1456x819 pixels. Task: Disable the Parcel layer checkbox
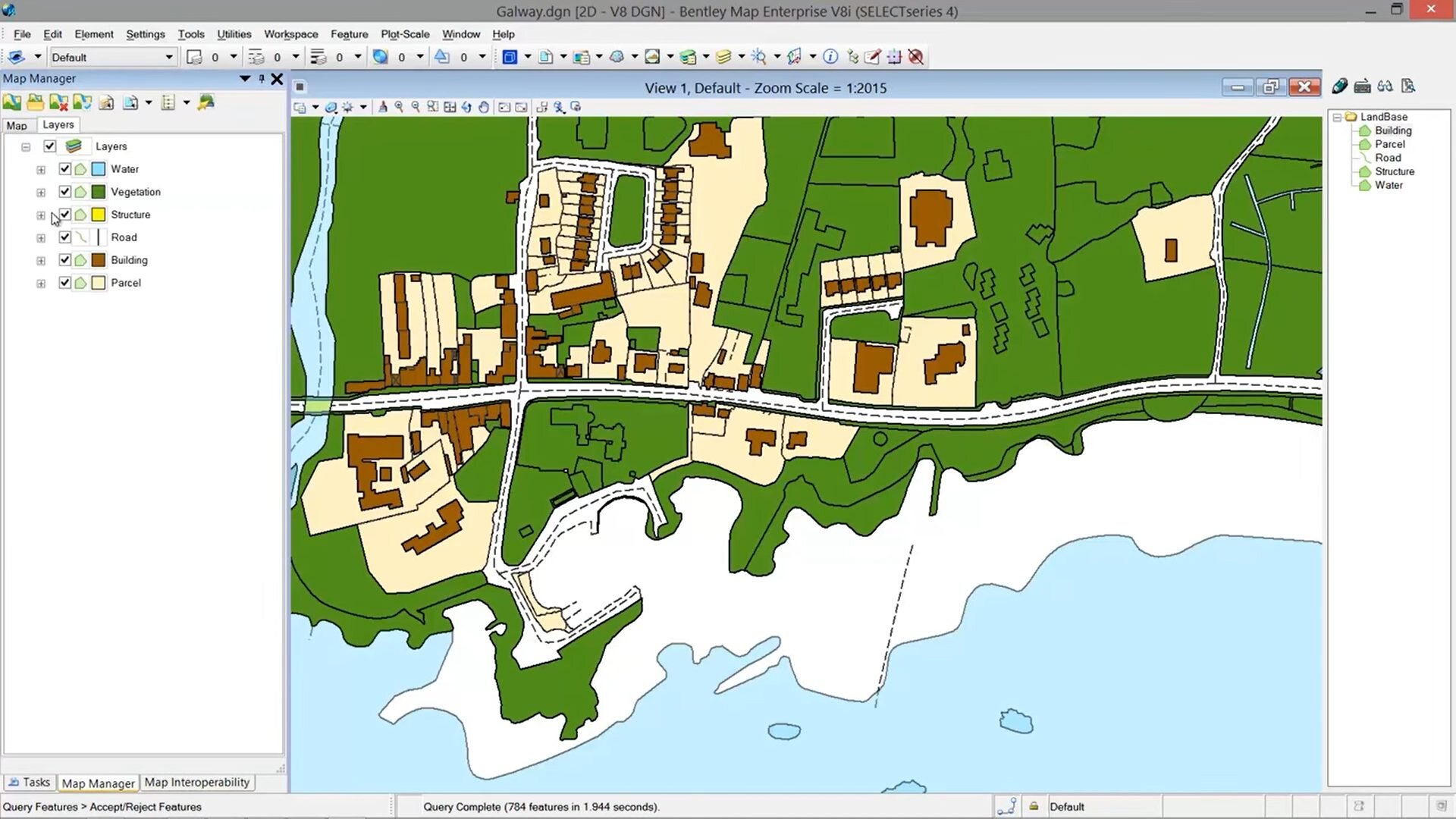click(x=65, y=283)
